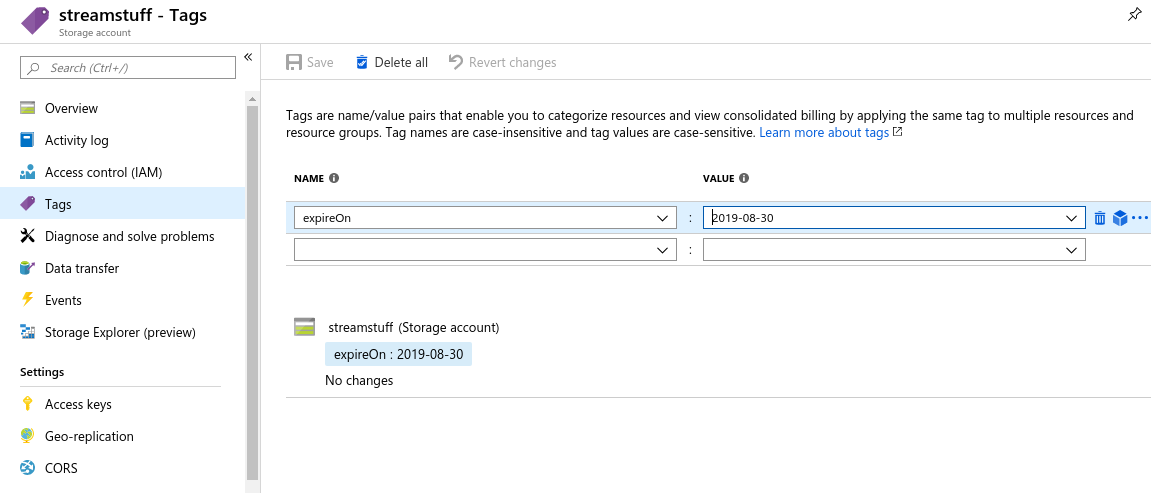Click the sidebar vertical scrollbar thumb
The width and height of the screenshot is (1151, 493).
pyautogui.click(x=253, y=293)
